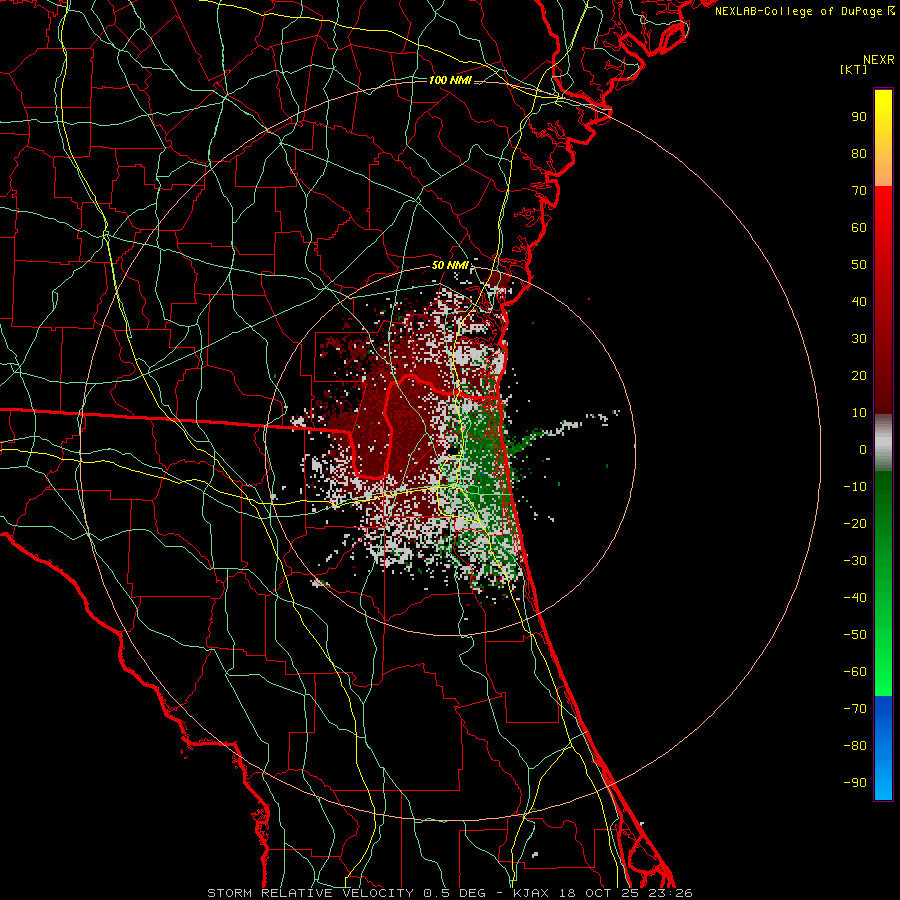
Task: Click the "18 OCT 25" date text
Action: [x=599, y=893]
